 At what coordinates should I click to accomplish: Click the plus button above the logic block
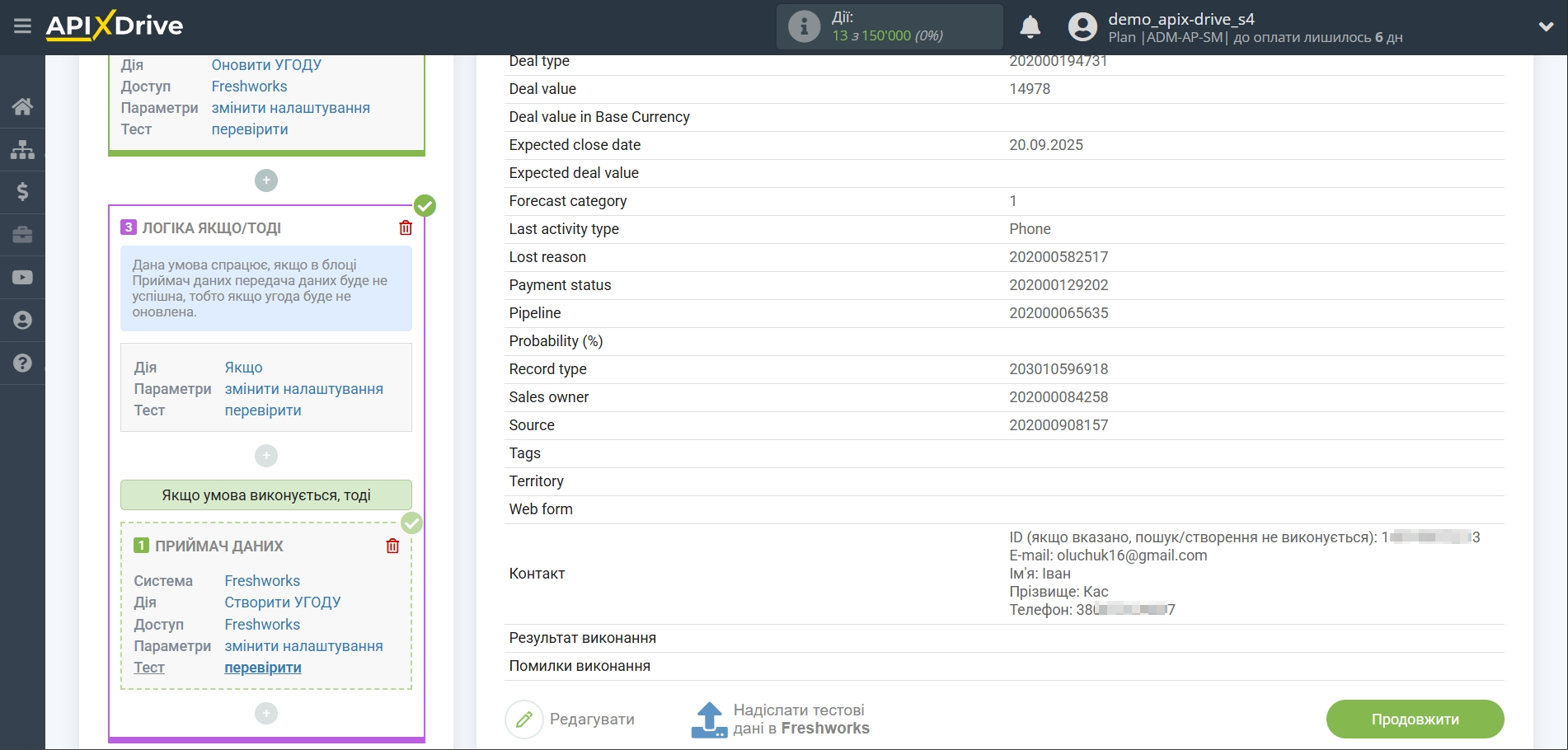(x=266, y=180)
